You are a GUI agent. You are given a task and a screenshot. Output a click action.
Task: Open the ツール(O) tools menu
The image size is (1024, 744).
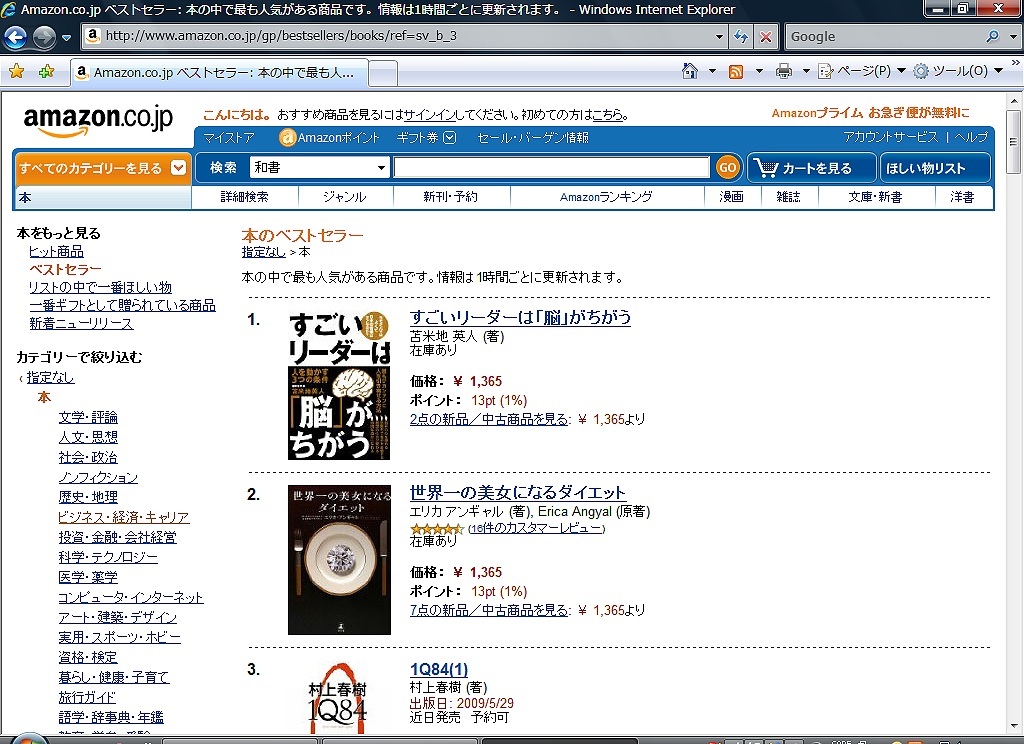[x=958, y=71]
